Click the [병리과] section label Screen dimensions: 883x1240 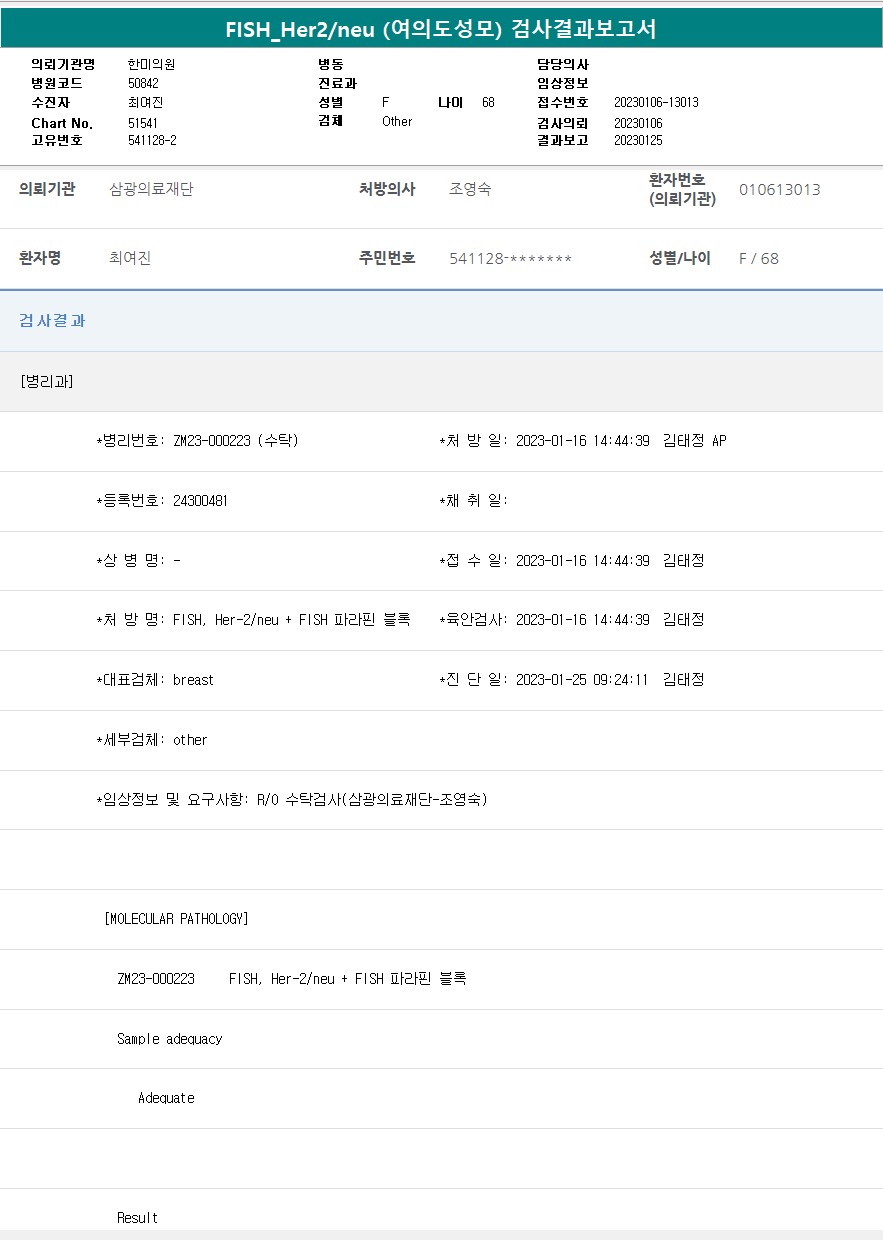click(x=46, y=381)
